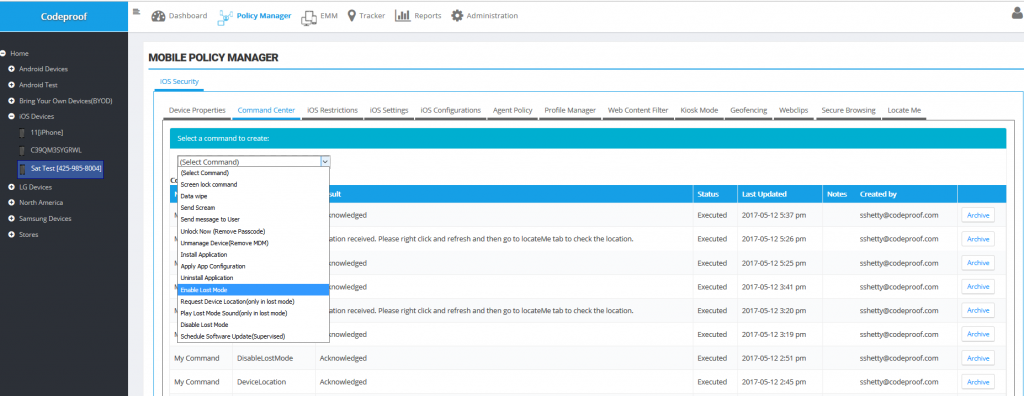
Task: Expand the Android Devices group
Action: [12, 69]
